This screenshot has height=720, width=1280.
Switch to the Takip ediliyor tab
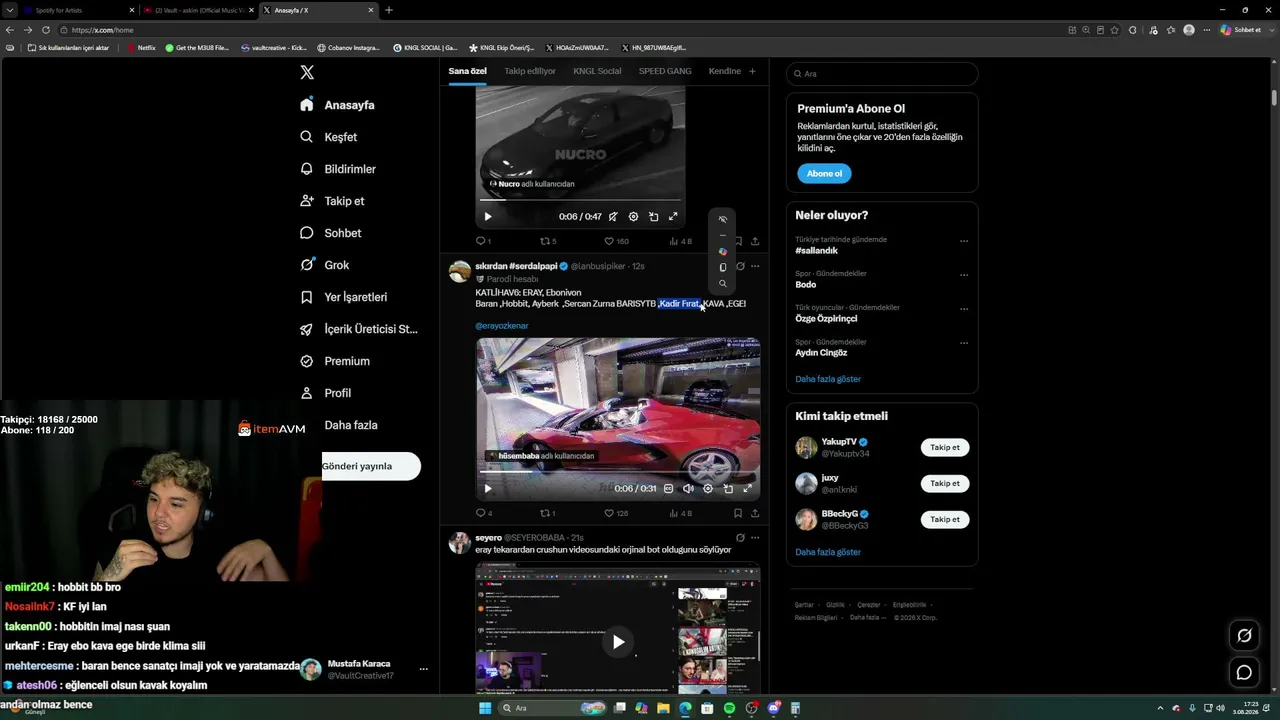(x=530, y=71)
